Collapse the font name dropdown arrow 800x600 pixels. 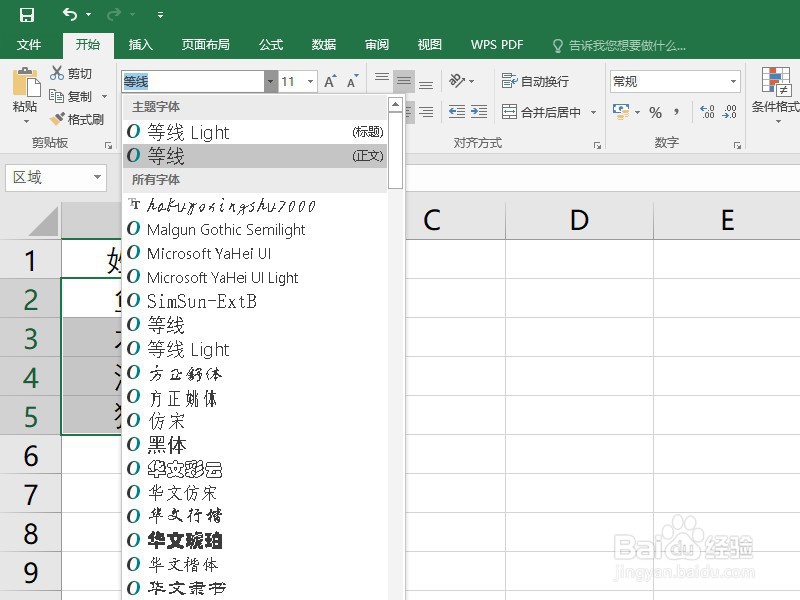pyautogui.click(x=270, y=82)
